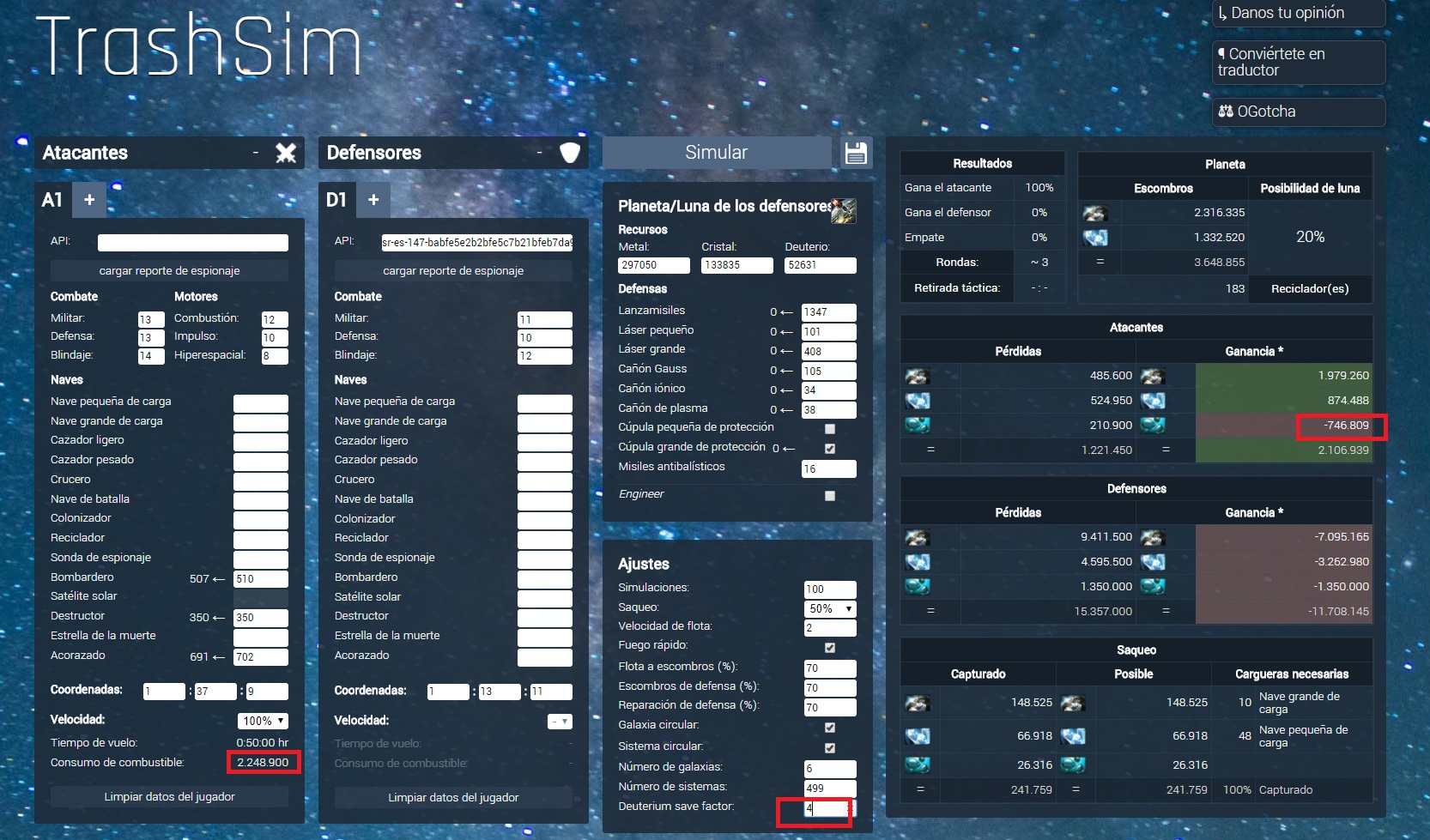This screenshot has height=840, width=1430.
Task: Click the save floppy disk icon
Action: coord(856,153)
